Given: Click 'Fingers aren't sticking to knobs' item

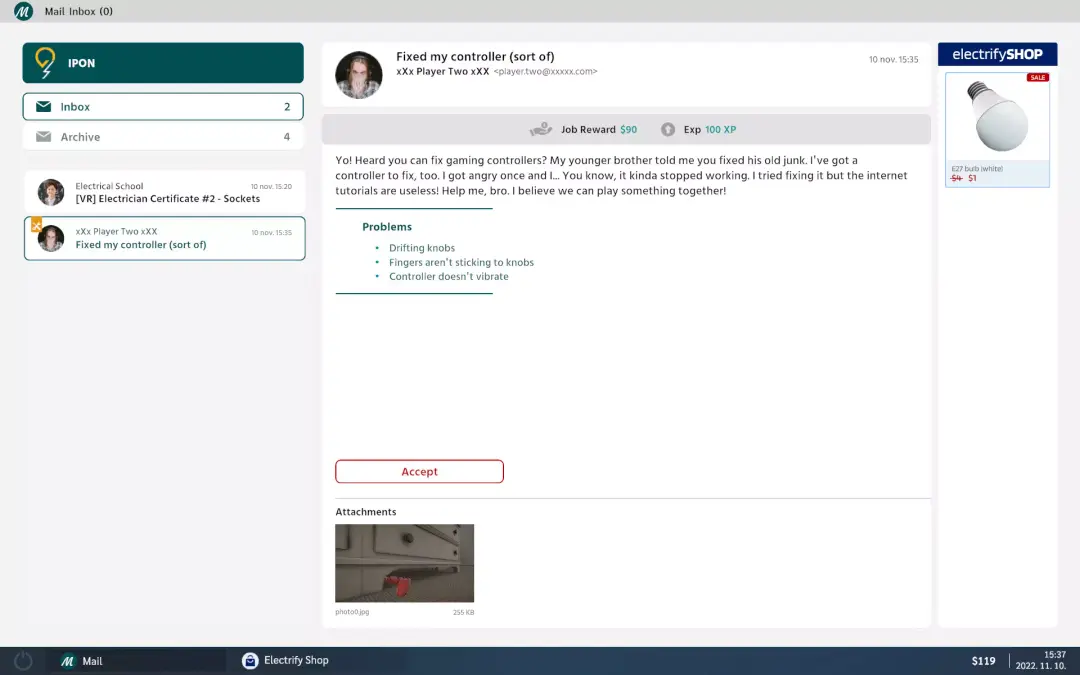Looking at the screenshot, I should (461, 262).
